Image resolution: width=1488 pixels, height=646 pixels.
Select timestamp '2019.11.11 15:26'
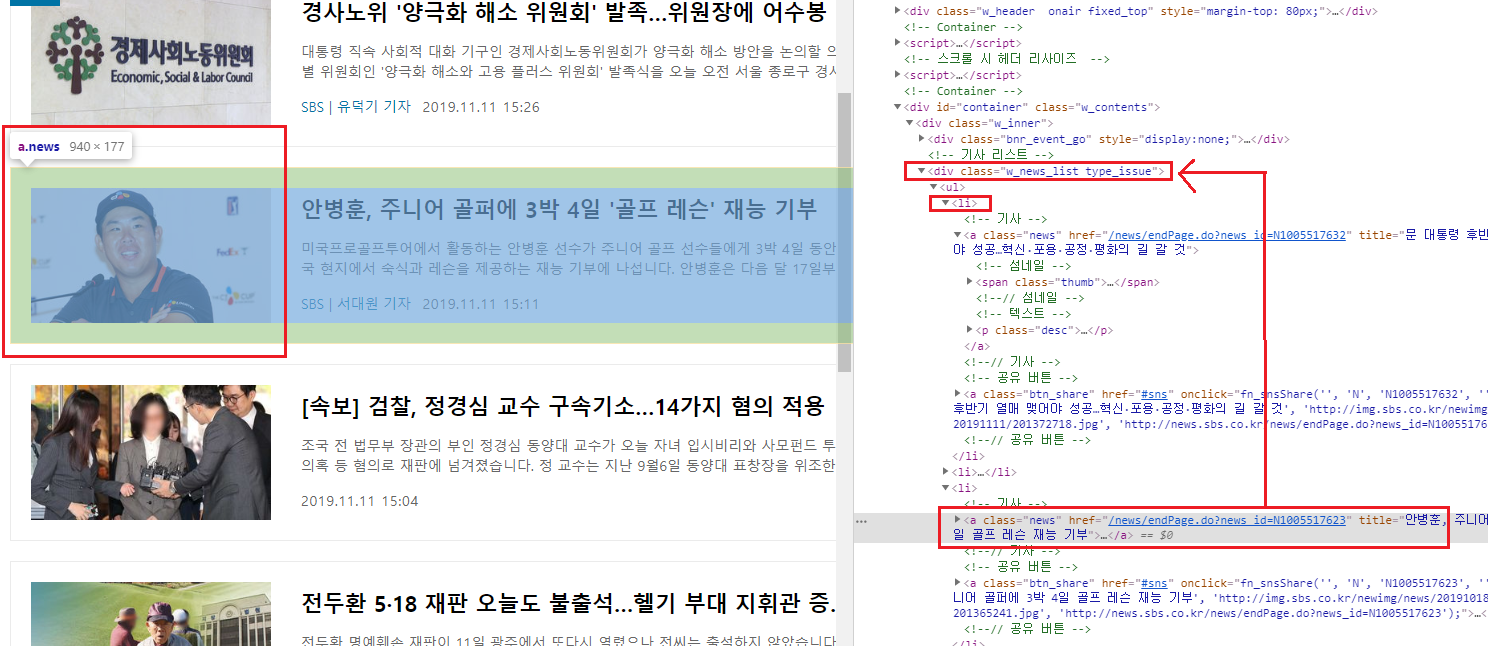click(x=481, y=107)
